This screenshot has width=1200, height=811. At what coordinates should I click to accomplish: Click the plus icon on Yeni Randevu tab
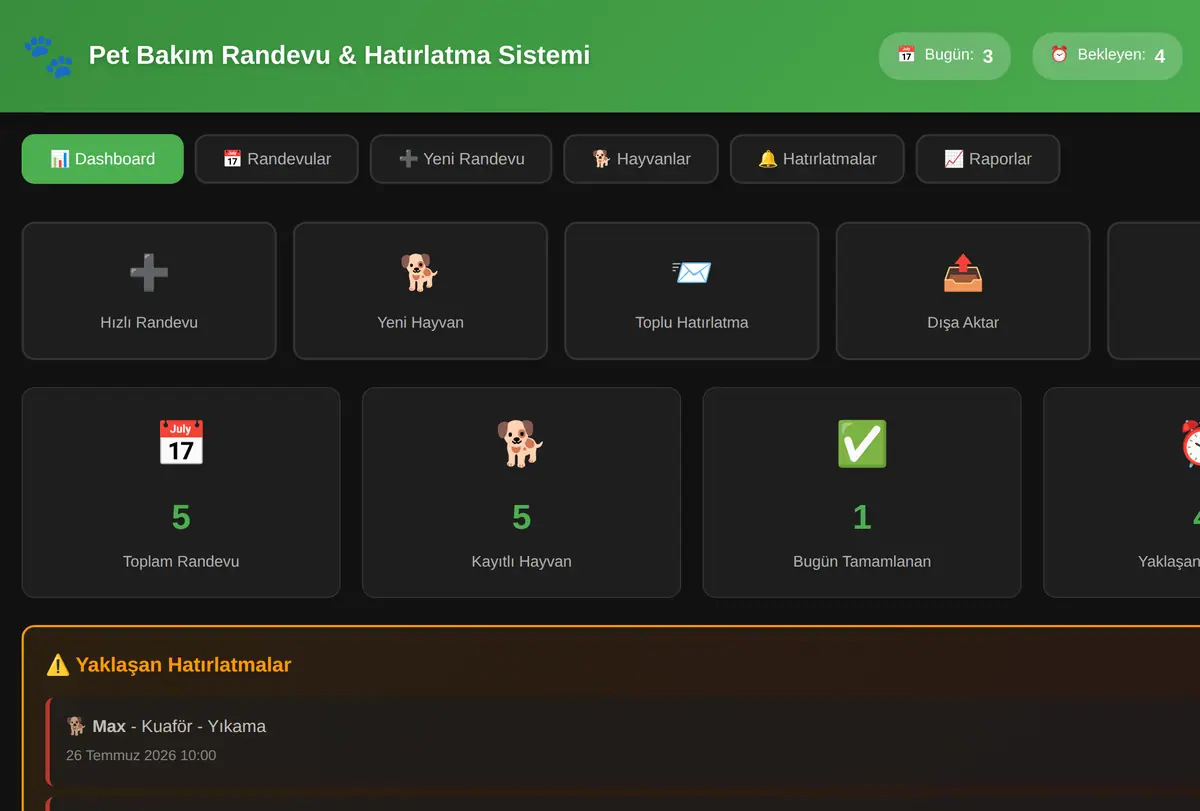pos(408,159)
